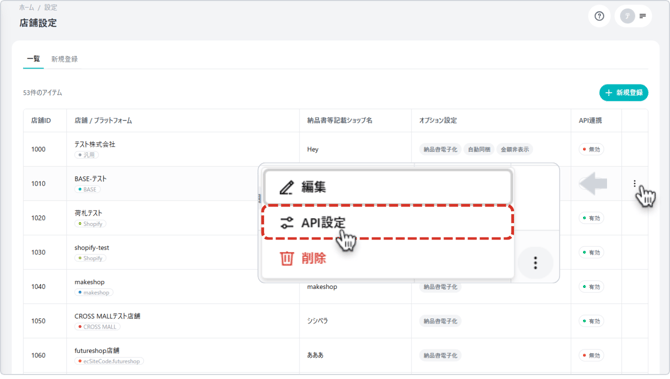670x379 pixels.
Task: Click 無効 status badge in row 1060
Action: coord(591,355)
